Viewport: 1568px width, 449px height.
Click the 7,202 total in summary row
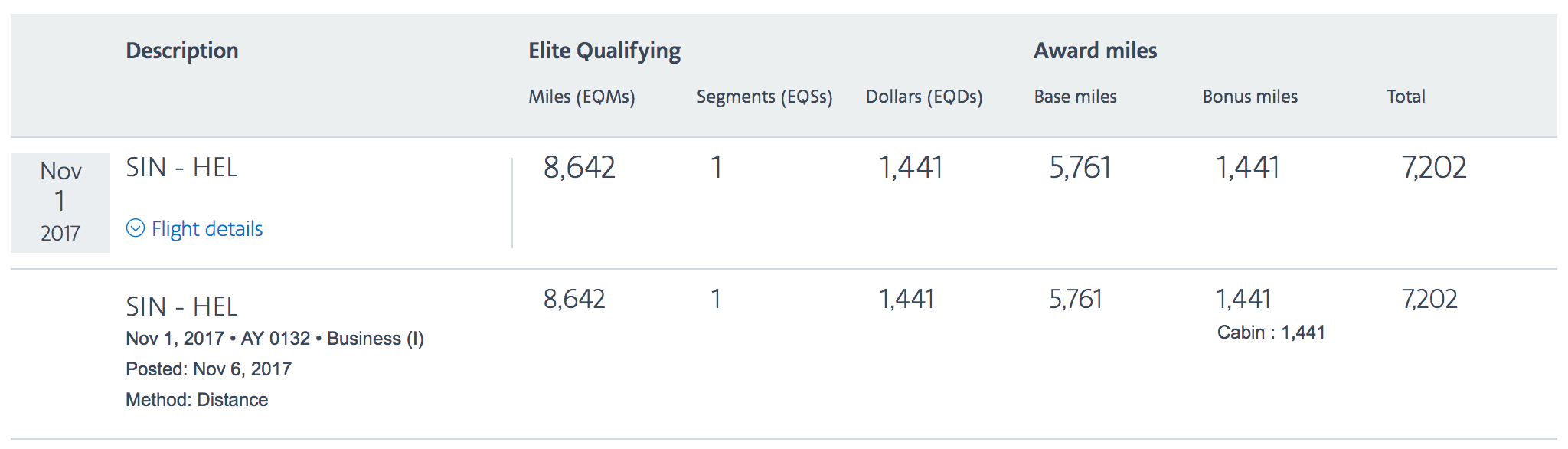[1433, 167]
